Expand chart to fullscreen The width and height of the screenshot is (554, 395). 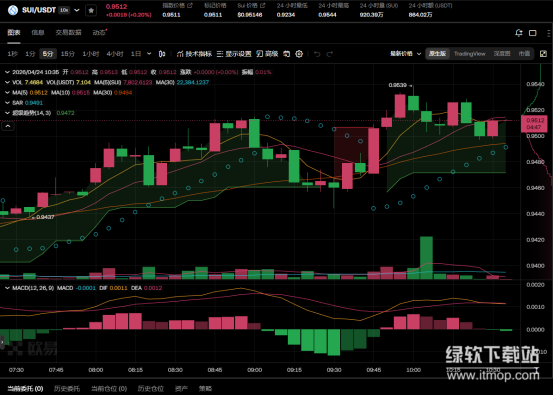pos(543,54)
